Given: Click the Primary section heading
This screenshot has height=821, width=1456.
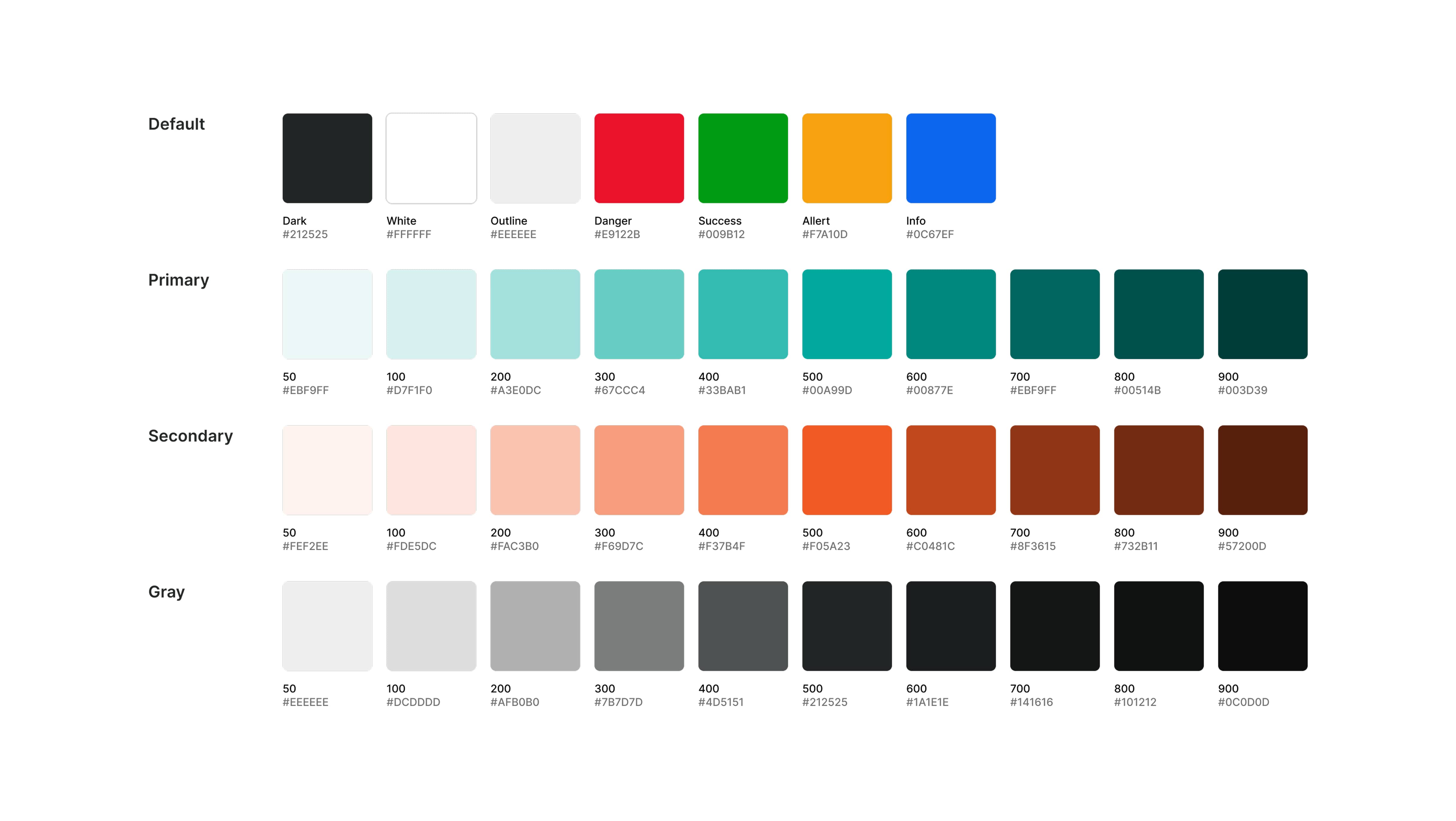Looking at the screenshot, I should (x=179, y=280).
